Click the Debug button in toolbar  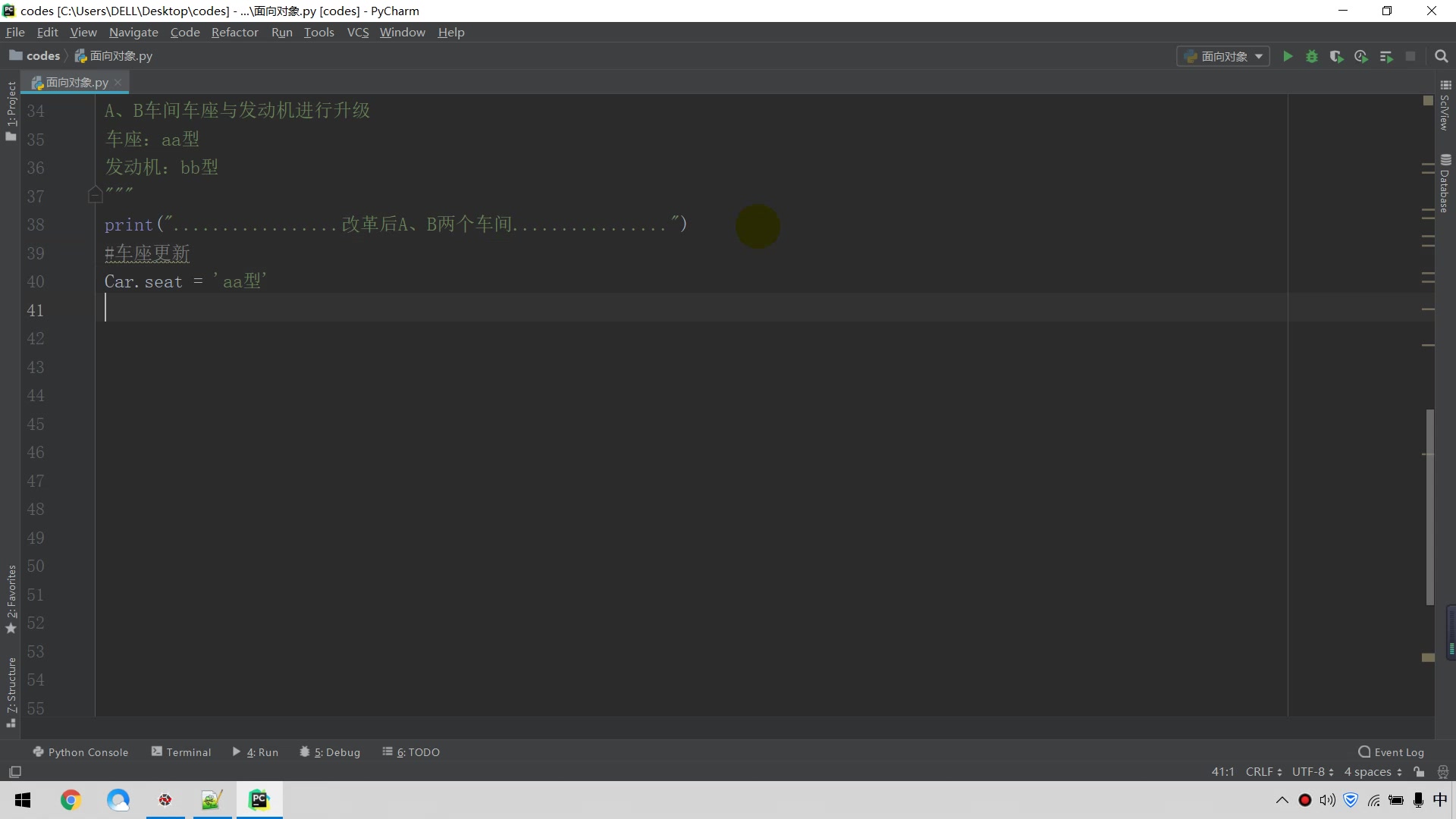click(x=1312, y=56)
